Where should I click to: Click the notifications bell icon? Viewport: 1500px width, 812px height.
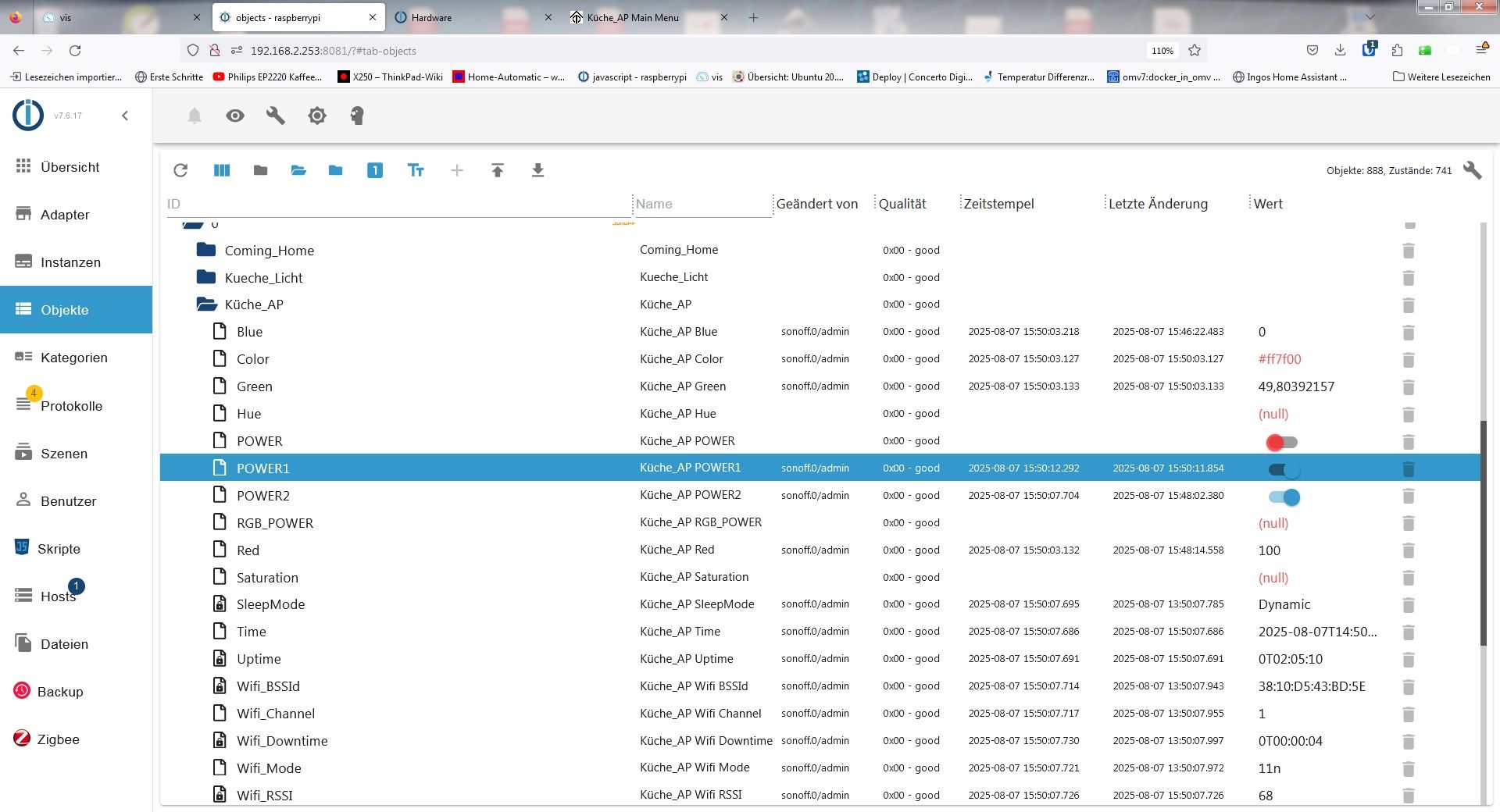[195, 116]
